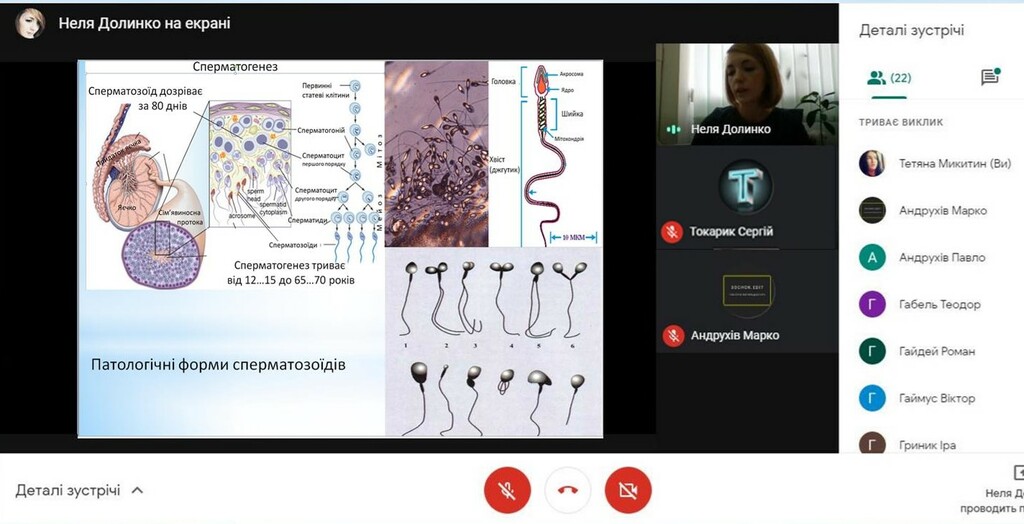Image resolution: width=1024 pixels, height=524 pixels.
Task: Click the shared Сперматогенез slide presentation
Action: pyautogui.click(x=340, y=248)
